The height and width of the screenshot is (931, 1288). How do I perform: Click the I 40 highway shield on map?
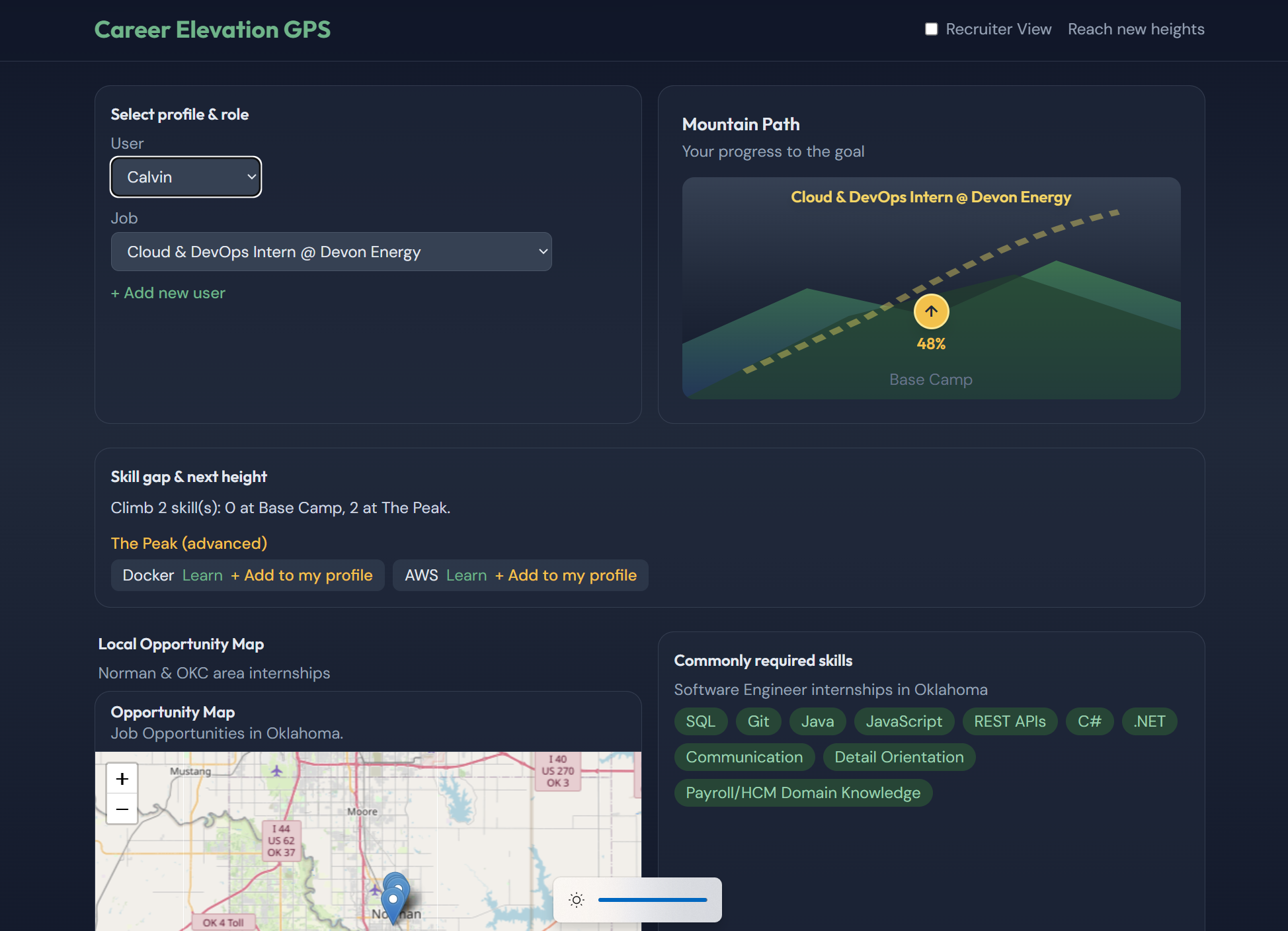coord(557,771)
